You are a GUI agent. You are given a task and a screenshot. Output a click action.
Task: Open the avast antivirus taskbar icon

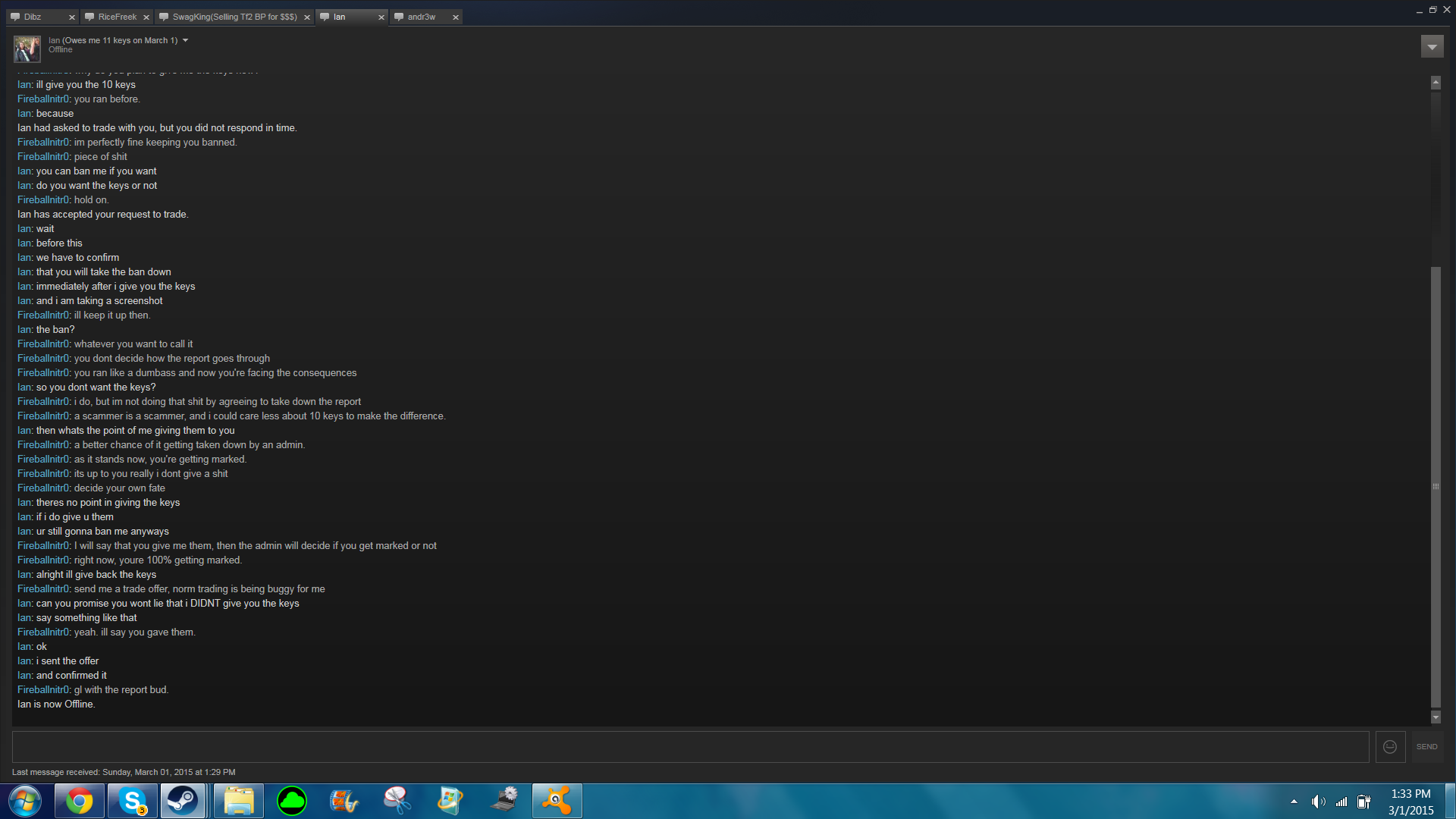click(x=557, y=801)
